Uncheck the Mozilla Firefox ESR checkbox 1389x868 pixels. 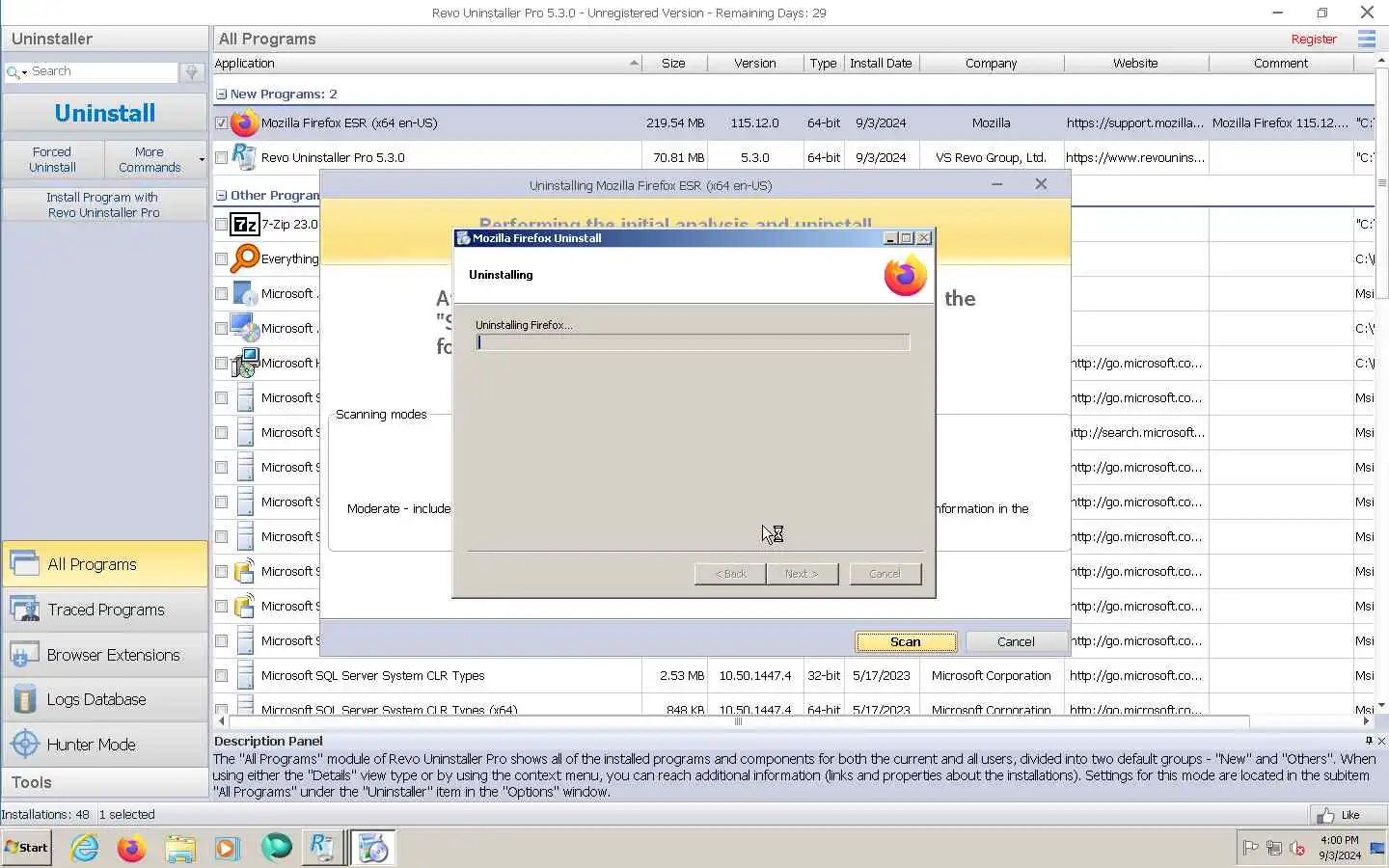(221, 123)
